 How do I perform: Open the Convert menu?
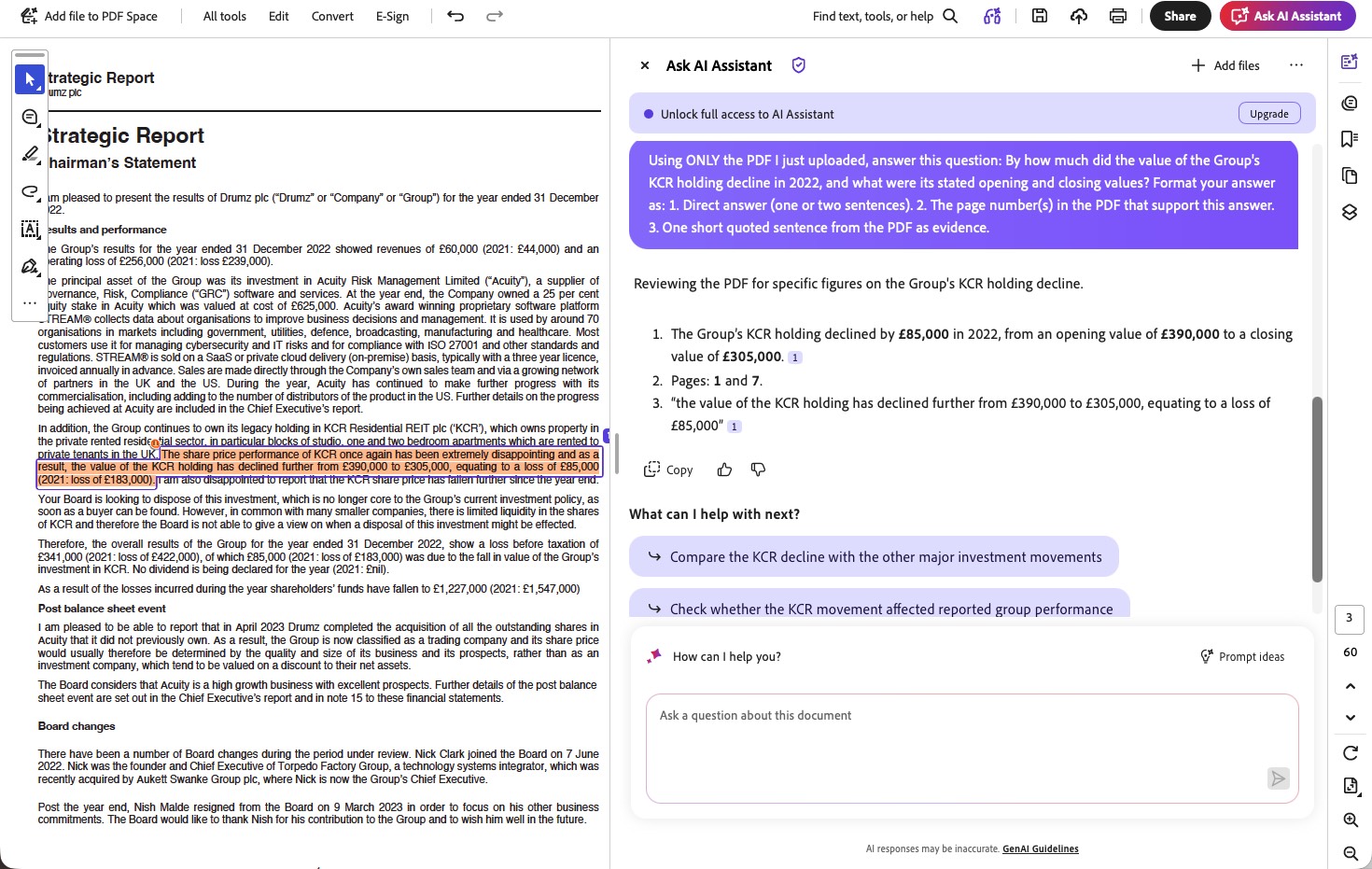pyautogui.click(x=332, y=16)
